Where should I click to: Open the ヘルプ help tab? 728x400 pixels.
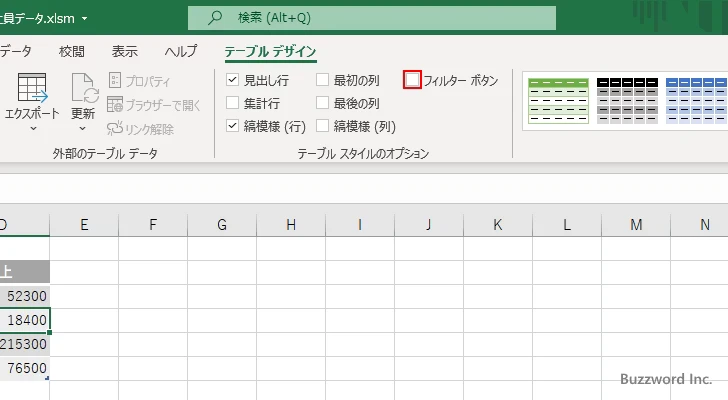tap(181, 51)
